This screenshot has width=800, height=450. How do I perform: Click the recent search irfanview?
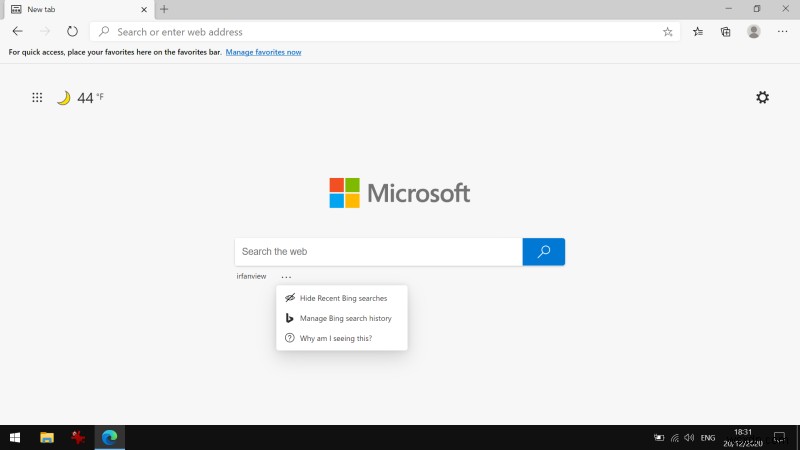[x=251, y=276]
